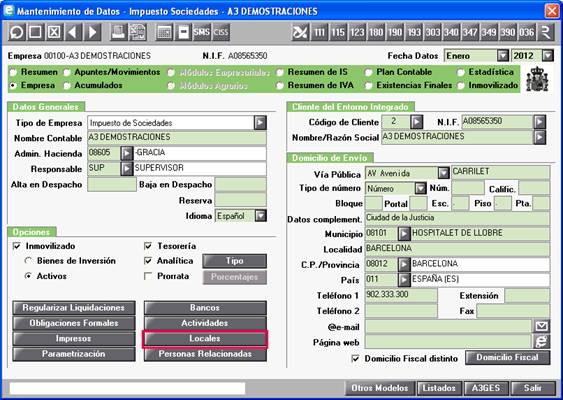Click the SMS toolbar icon

coord(201,33)
